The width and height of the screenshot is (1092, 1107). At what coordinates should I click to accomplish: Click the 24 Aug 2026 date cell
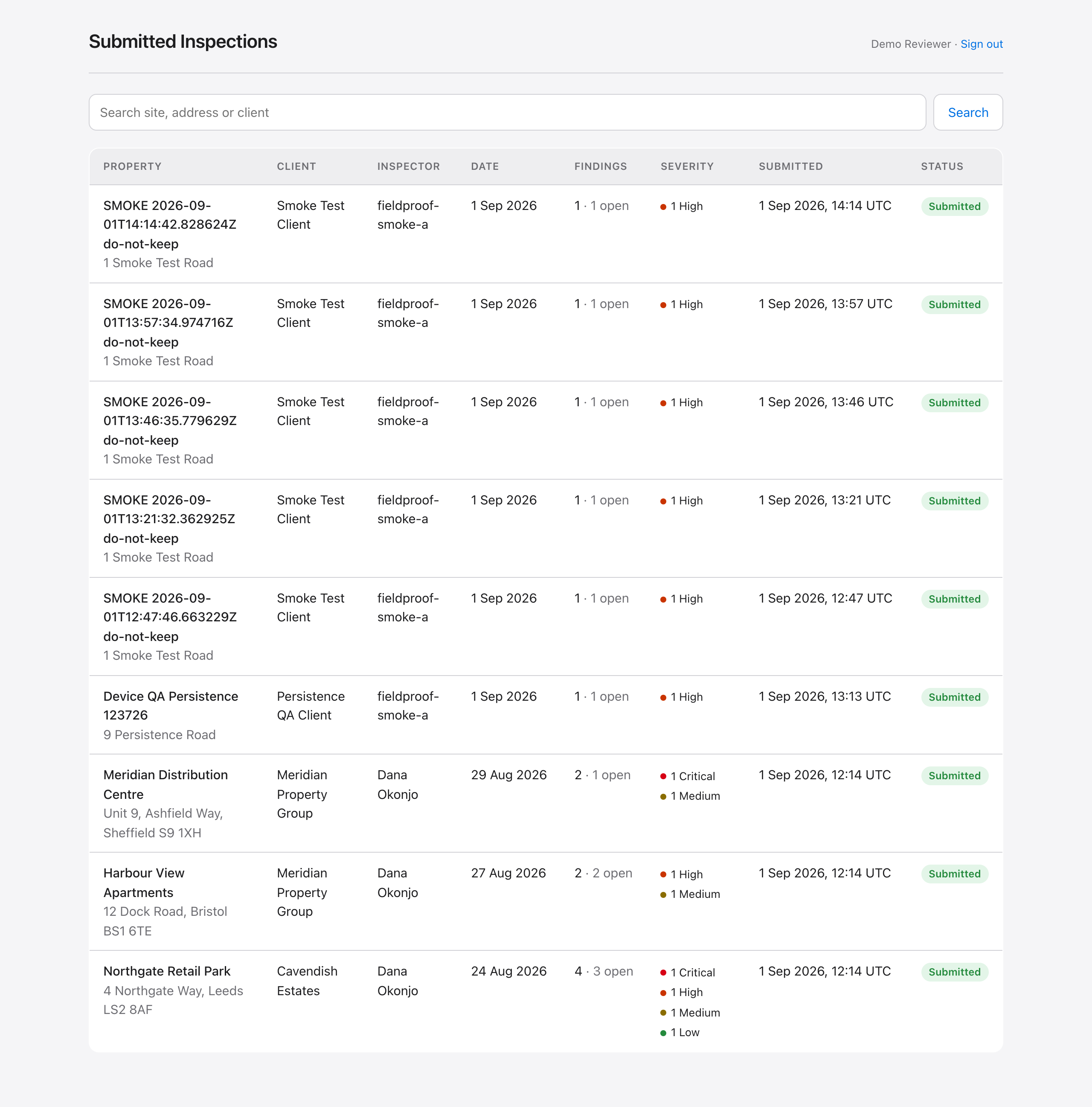508,971
